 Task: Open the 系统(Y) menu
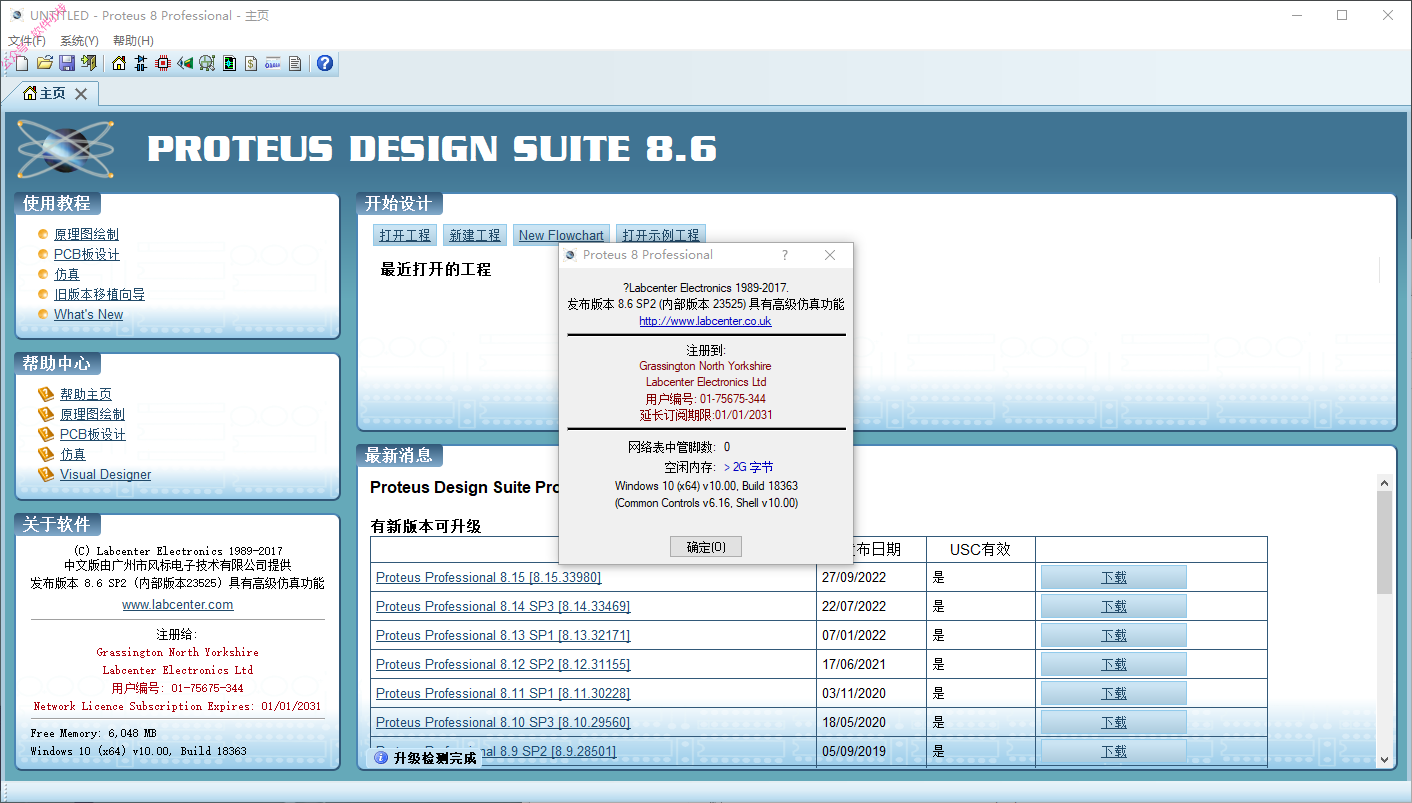coord(80,41)
